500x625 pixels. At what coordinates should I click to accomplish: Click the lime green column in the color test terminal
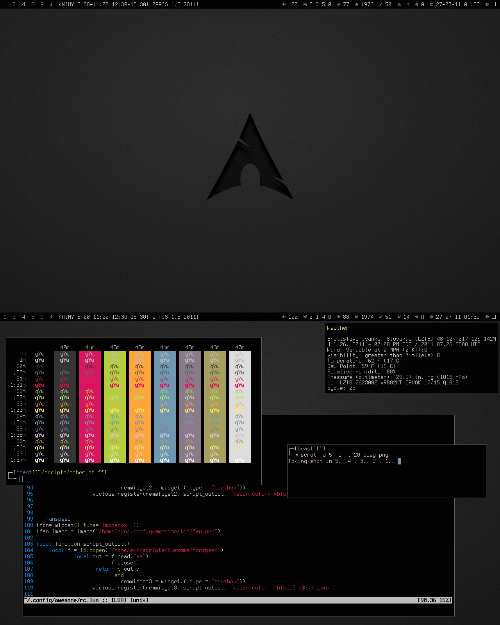pos(115,407)
